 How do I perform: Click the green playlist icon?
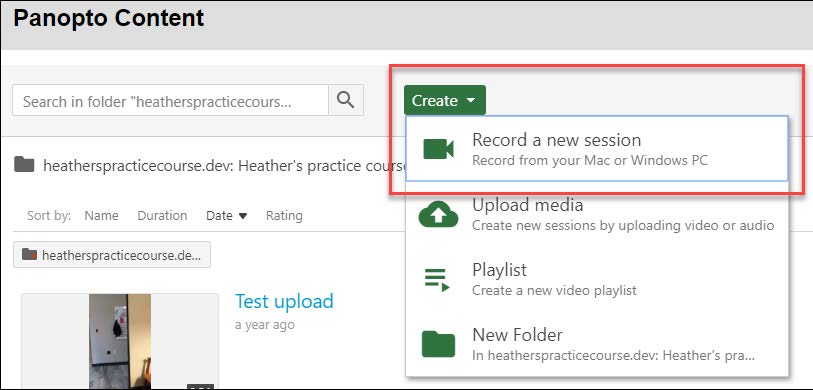tap(437, 280)
